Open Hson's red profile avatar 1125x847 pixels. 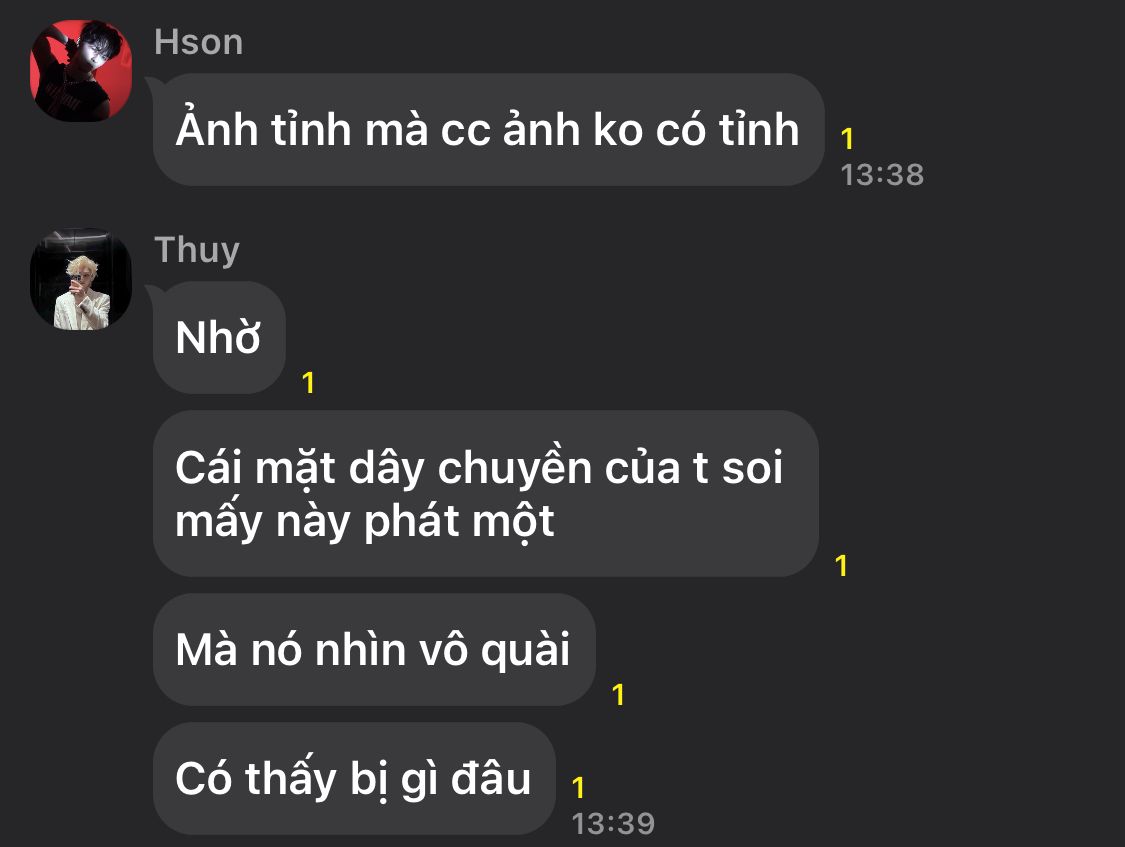(x=81, y=70)
